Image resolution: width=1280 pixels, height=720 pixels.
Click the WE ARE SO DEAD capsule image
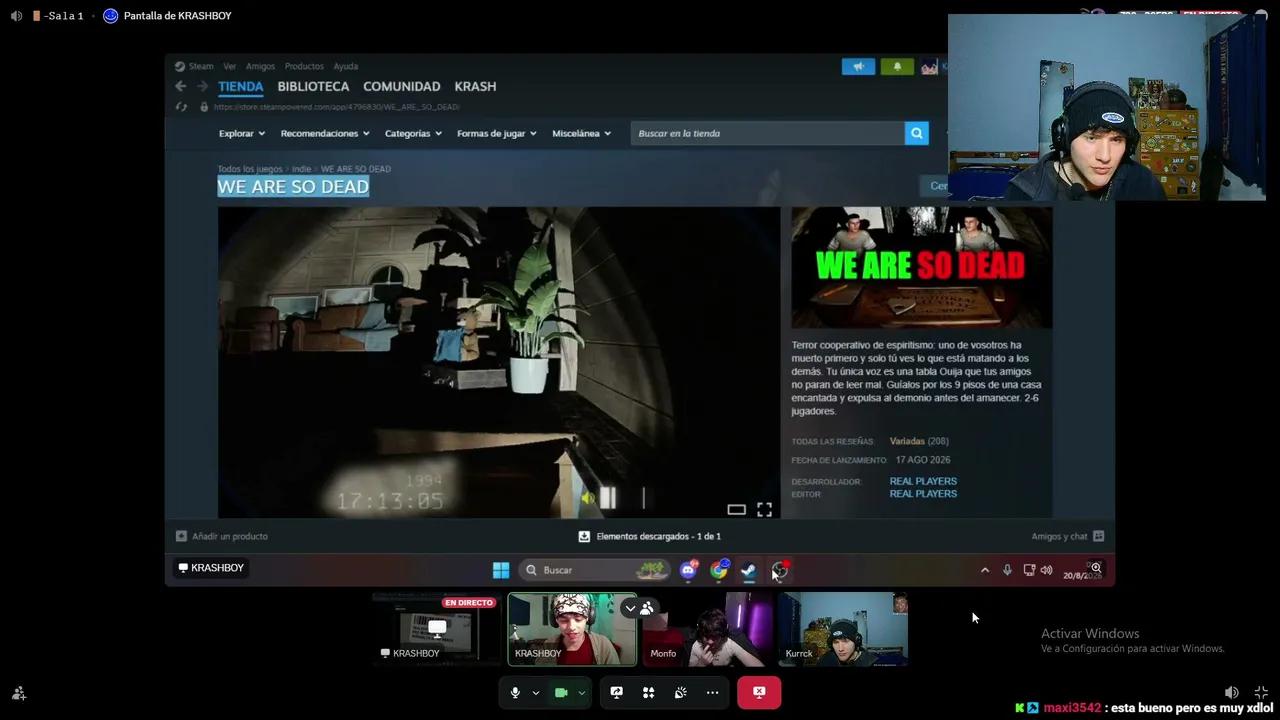tap(921, 268)
